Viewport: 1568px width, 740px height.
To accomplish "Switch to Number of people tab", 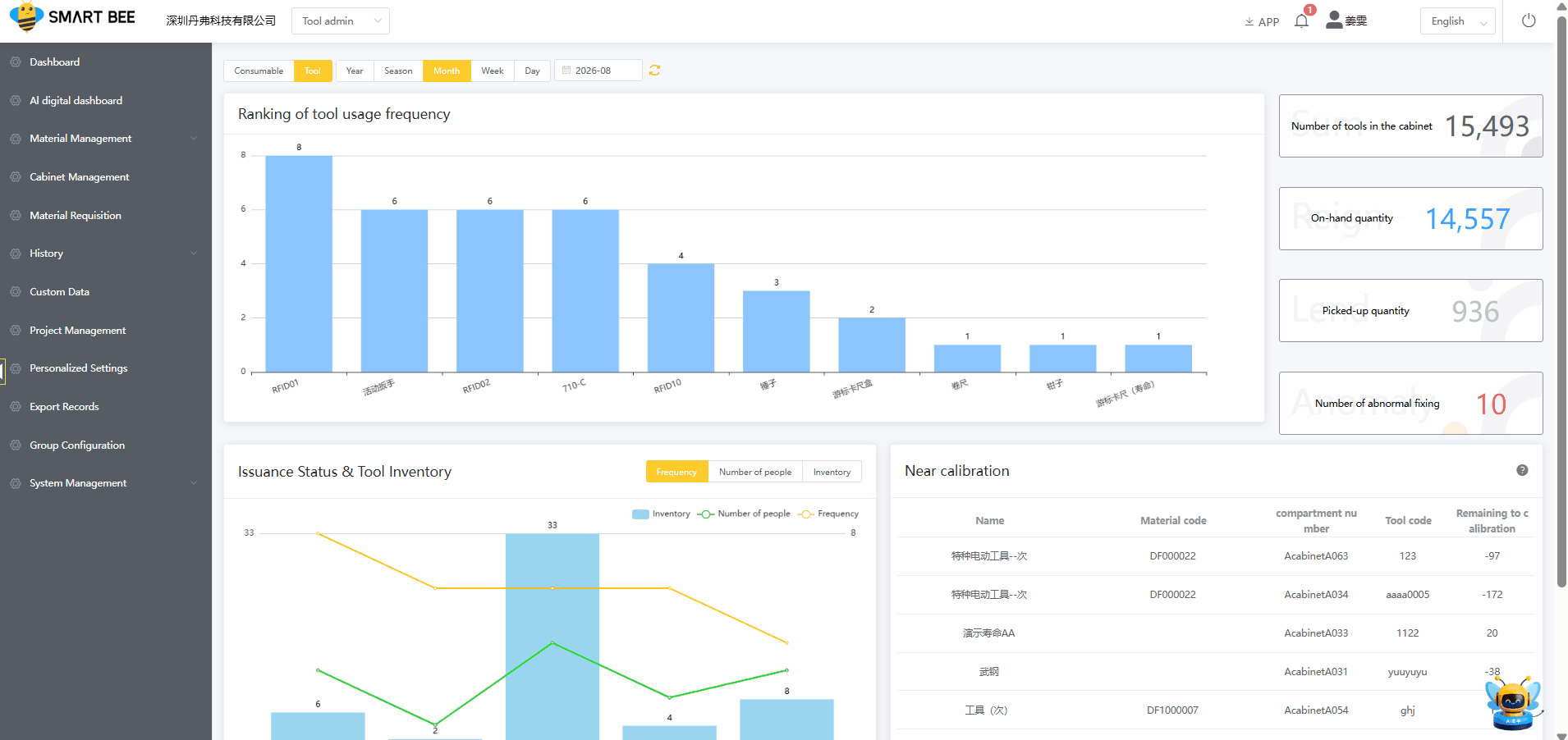I will 755,472.
